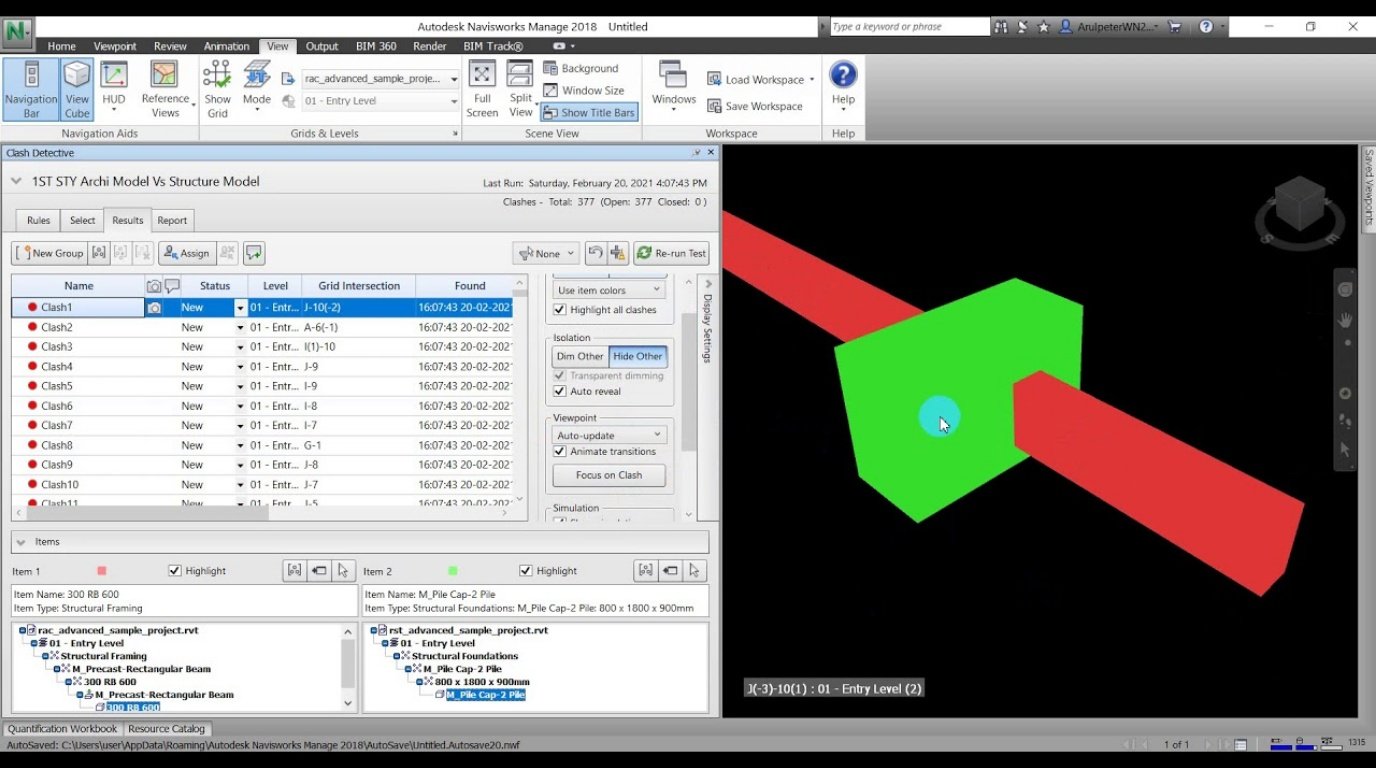This screenshot has height=768, width=1376.
Task: Open the HUD options
Action: click(114, 89)
